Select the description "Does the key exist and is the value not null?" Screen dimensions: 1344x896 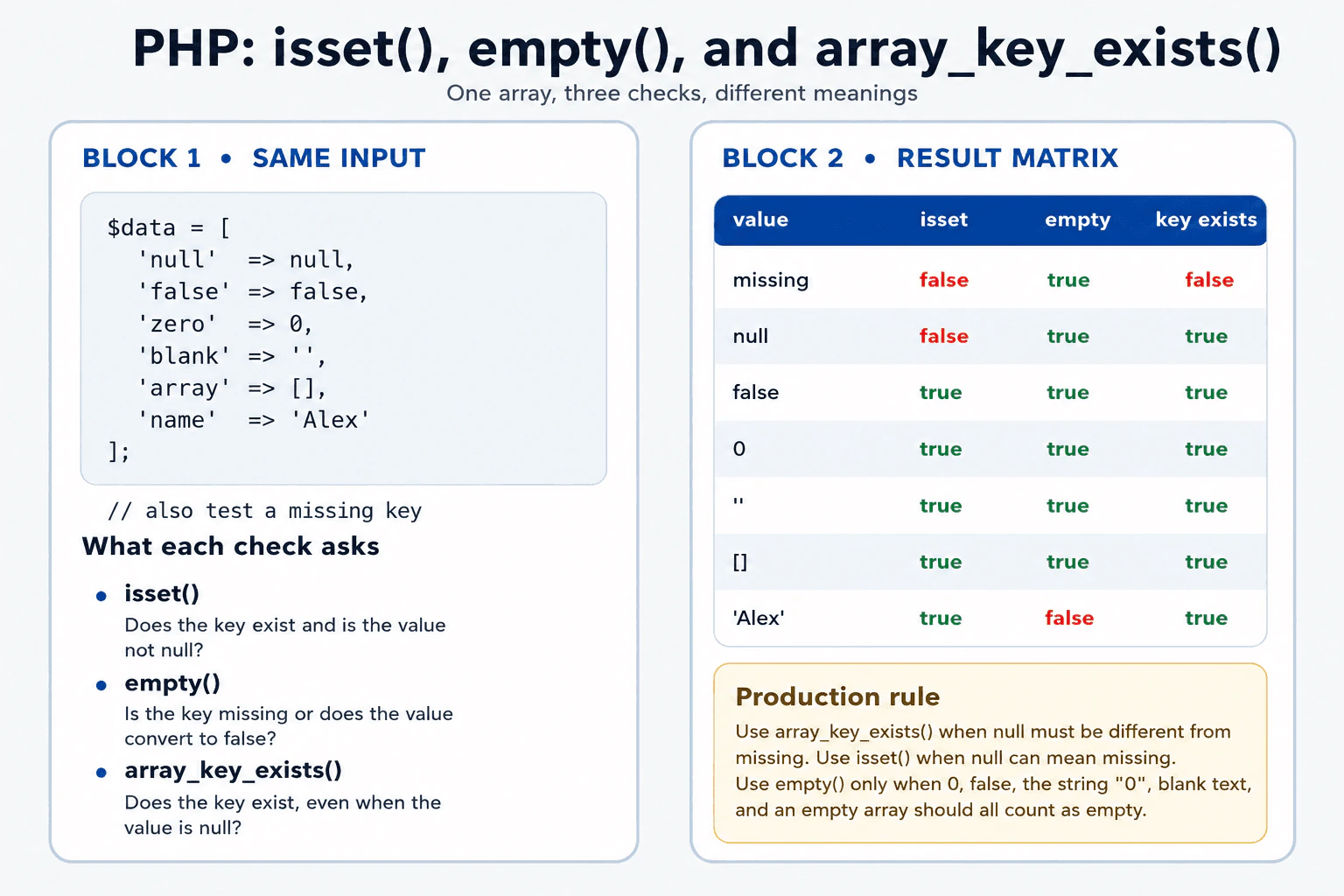285,638
